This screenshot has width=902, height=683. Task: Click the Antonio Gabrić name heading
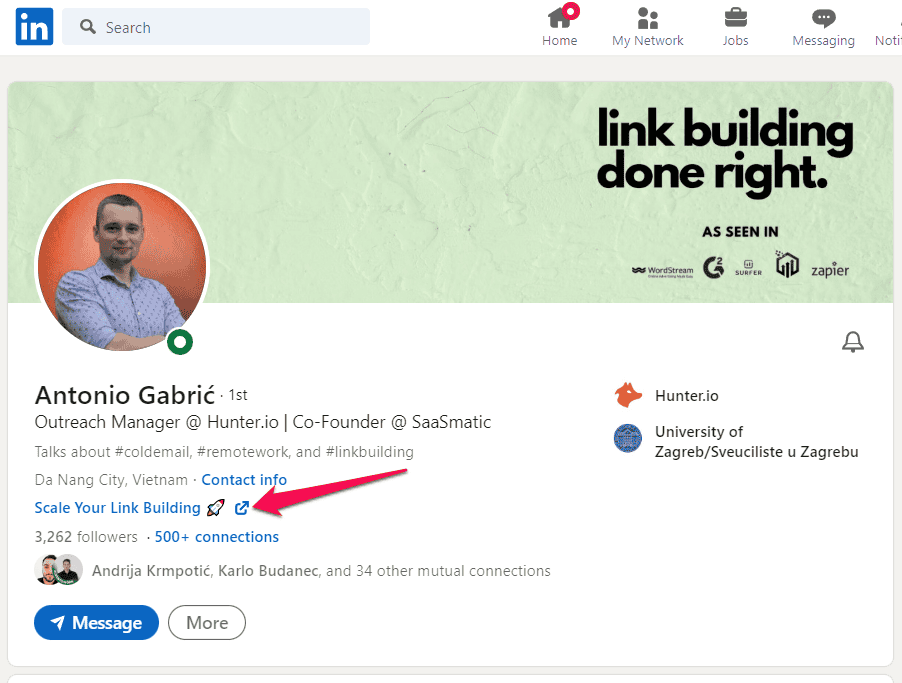[125, 395]
